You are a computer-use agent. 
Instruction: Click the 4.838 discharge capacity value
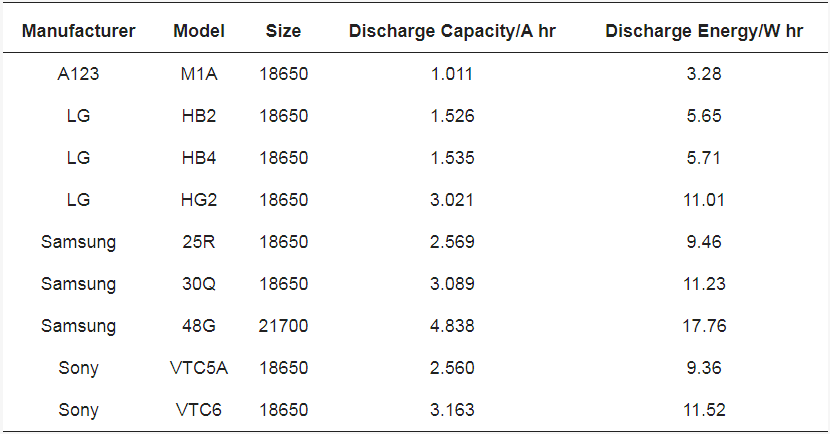pos(452,326)
